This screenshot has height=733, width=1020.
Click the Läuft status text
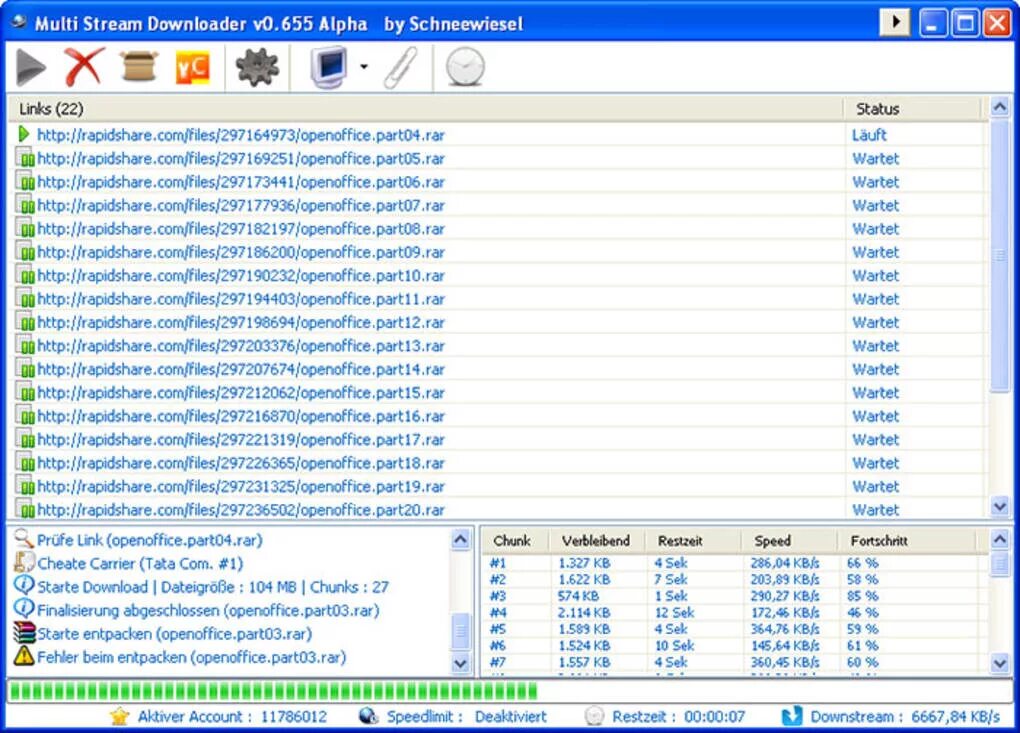click(869, 135)
